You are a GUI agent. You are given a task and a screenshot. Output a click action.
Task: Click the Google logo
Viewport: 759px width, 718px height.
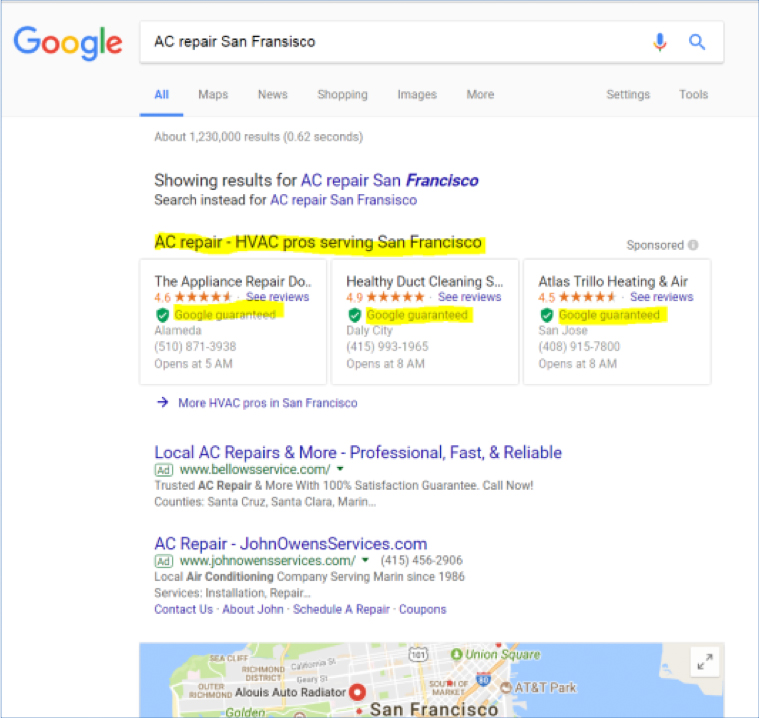point(68,43)
